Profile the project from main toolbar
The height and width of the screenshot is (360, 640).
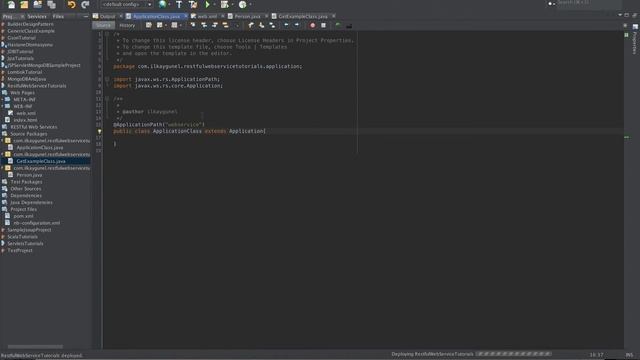242,4
